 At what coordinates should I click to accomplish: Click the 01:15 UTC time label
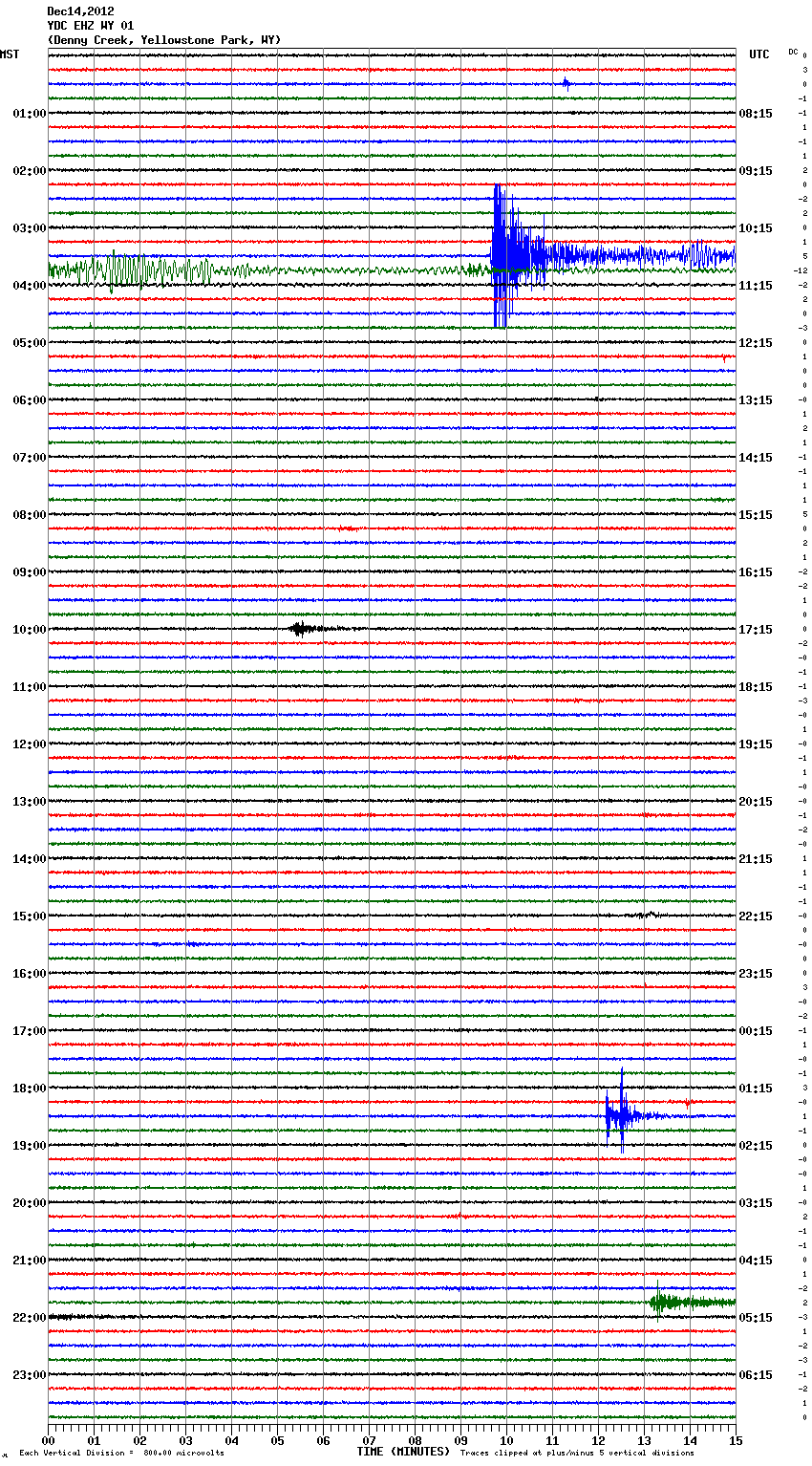coord(756,1089)
